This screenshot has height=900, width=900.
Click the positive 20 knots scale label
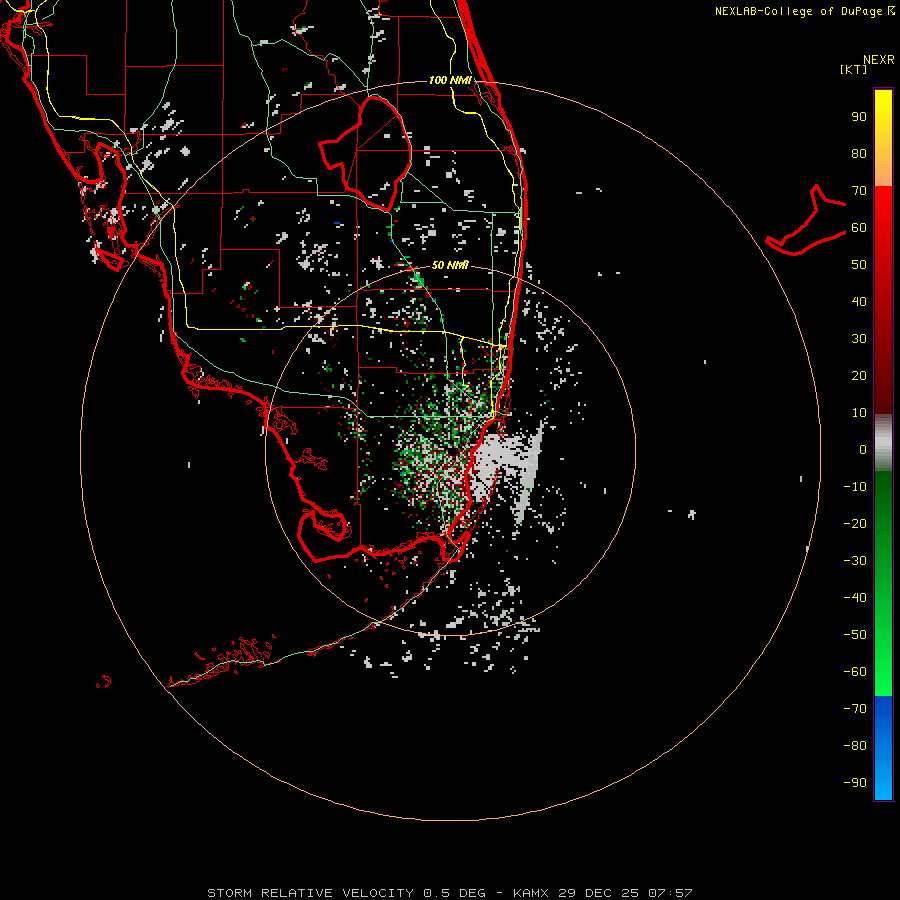(x=859, y=375)
